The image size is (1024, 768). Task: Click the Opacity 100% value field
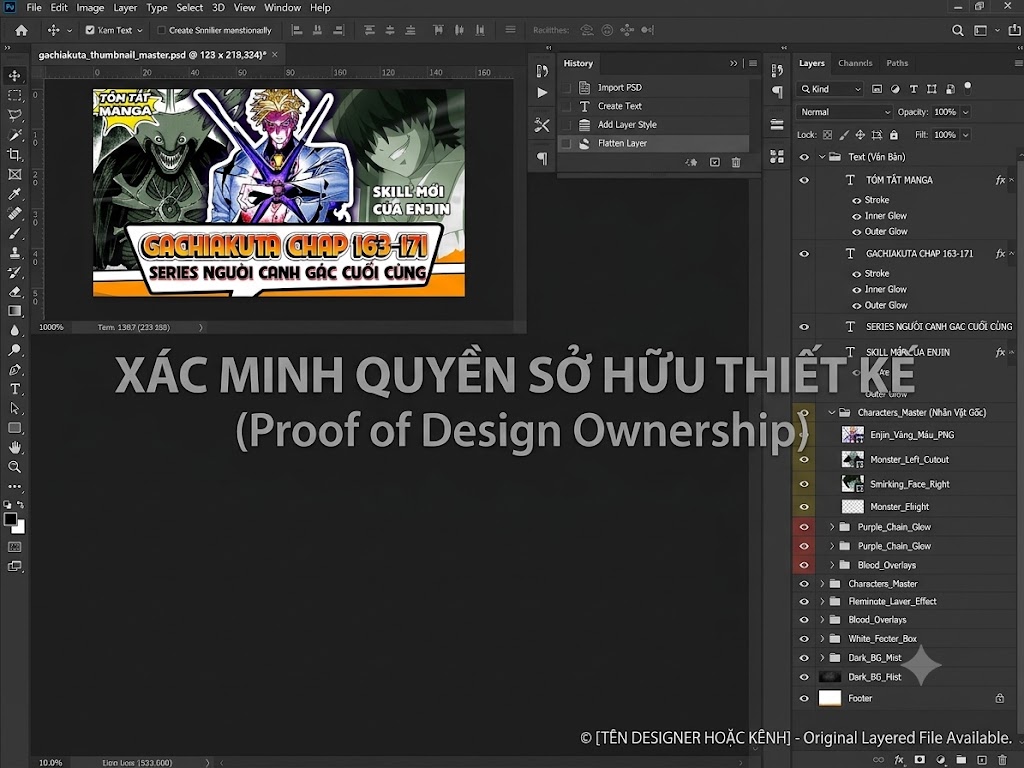coord(945,112)
